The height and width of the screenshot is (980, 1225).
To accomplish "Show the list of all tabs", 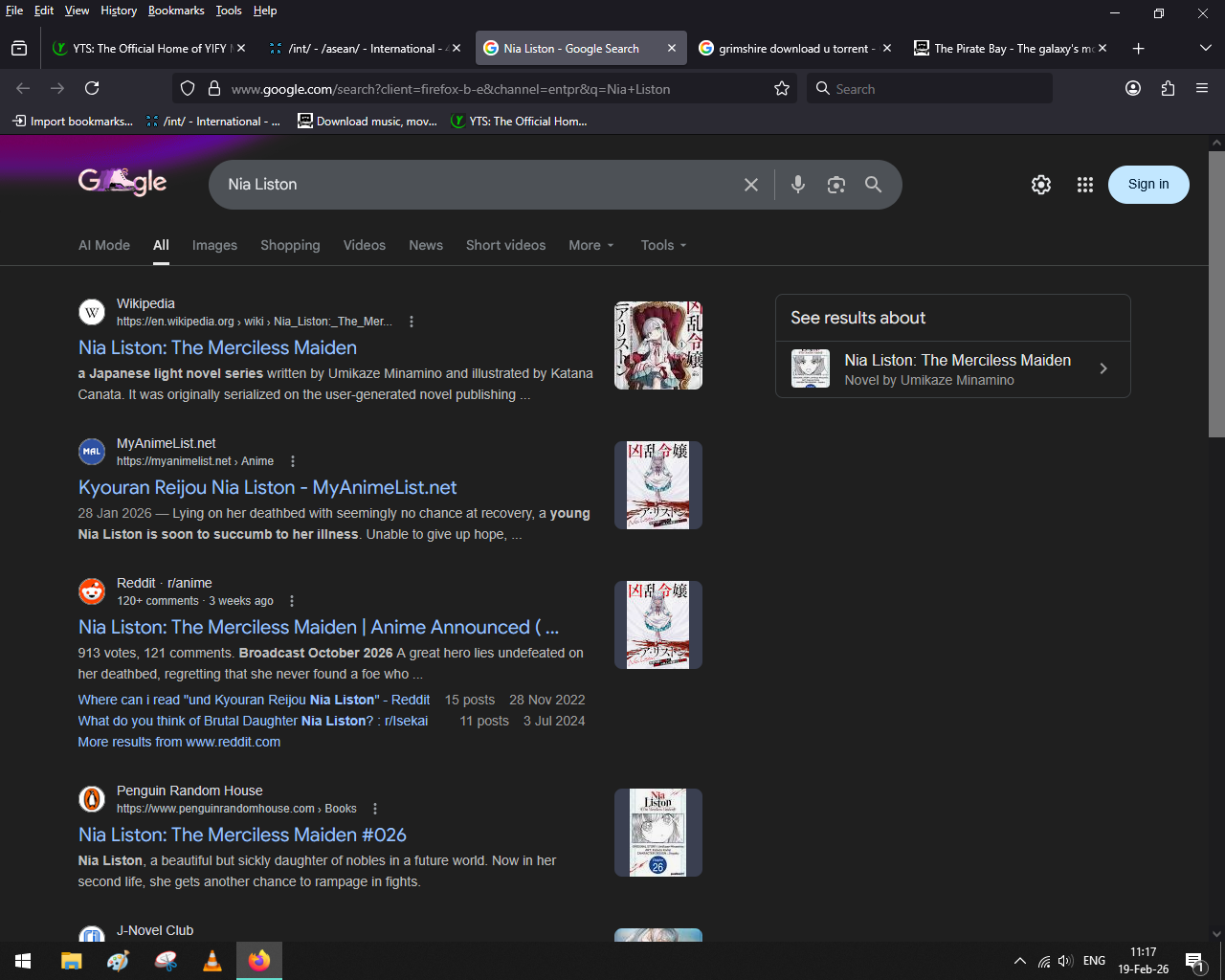I will pos(1205,48).
